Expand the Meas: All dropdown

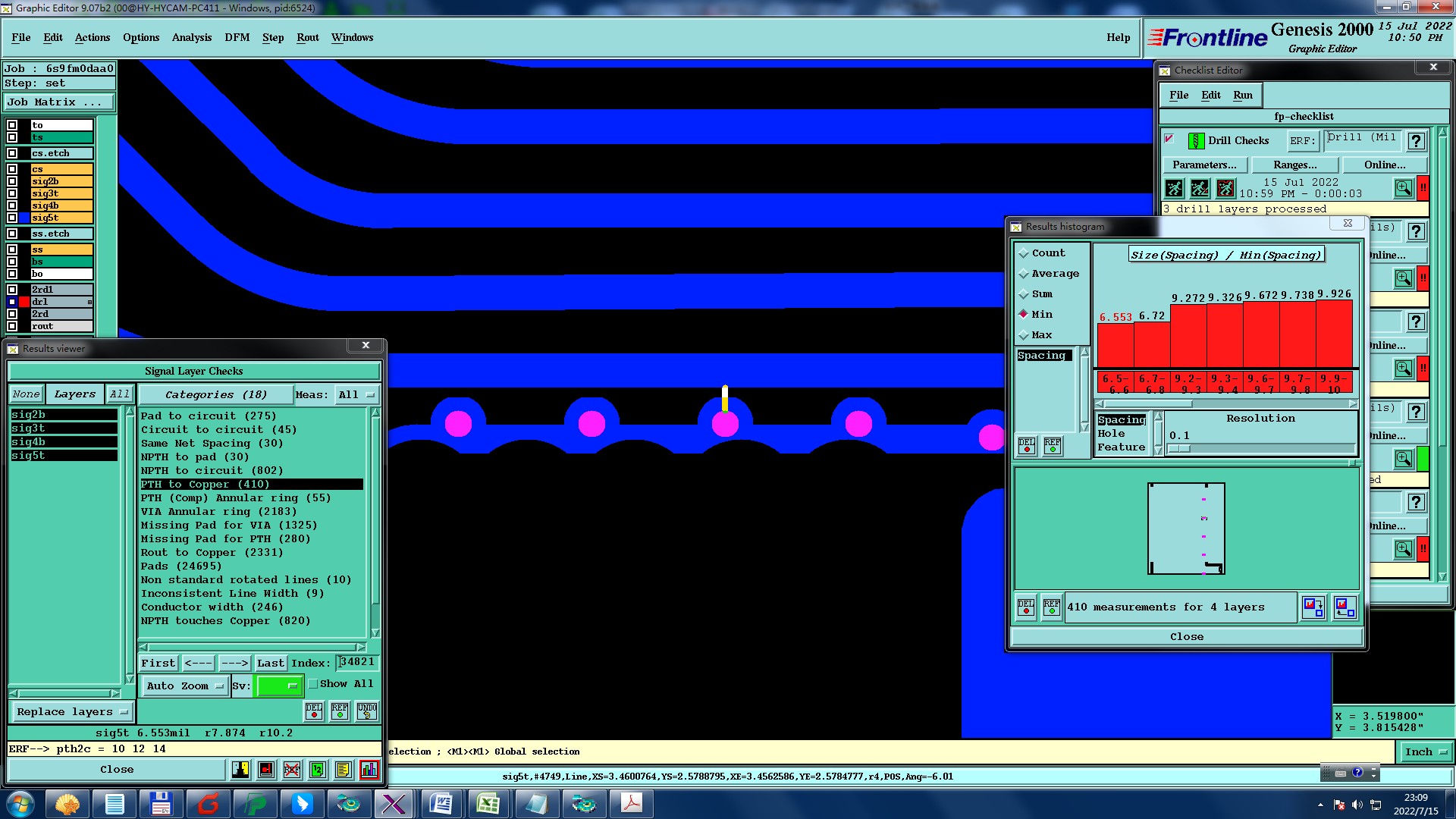(356, 395)
